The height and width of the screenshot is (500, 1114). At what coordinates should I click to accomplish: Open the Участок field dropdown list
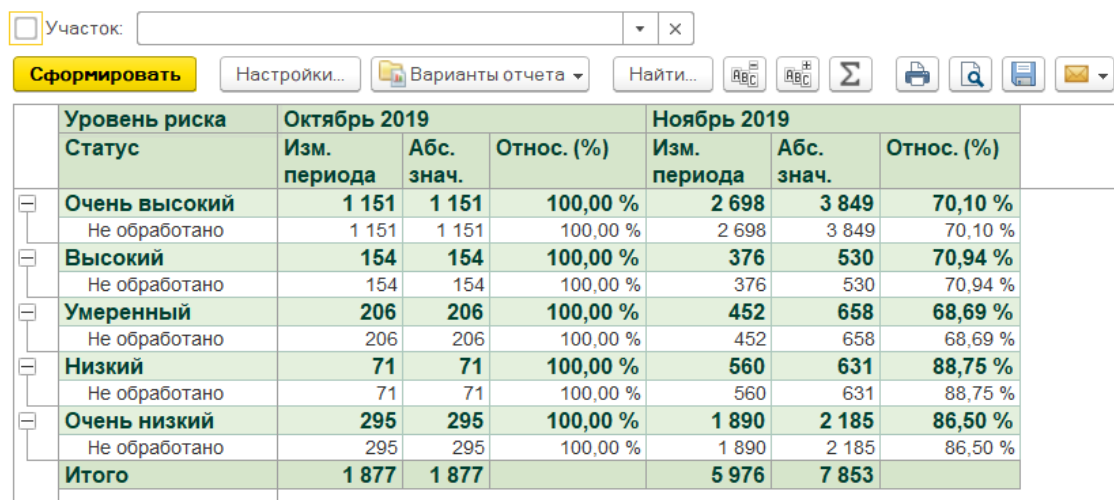(x=640, y=29)
